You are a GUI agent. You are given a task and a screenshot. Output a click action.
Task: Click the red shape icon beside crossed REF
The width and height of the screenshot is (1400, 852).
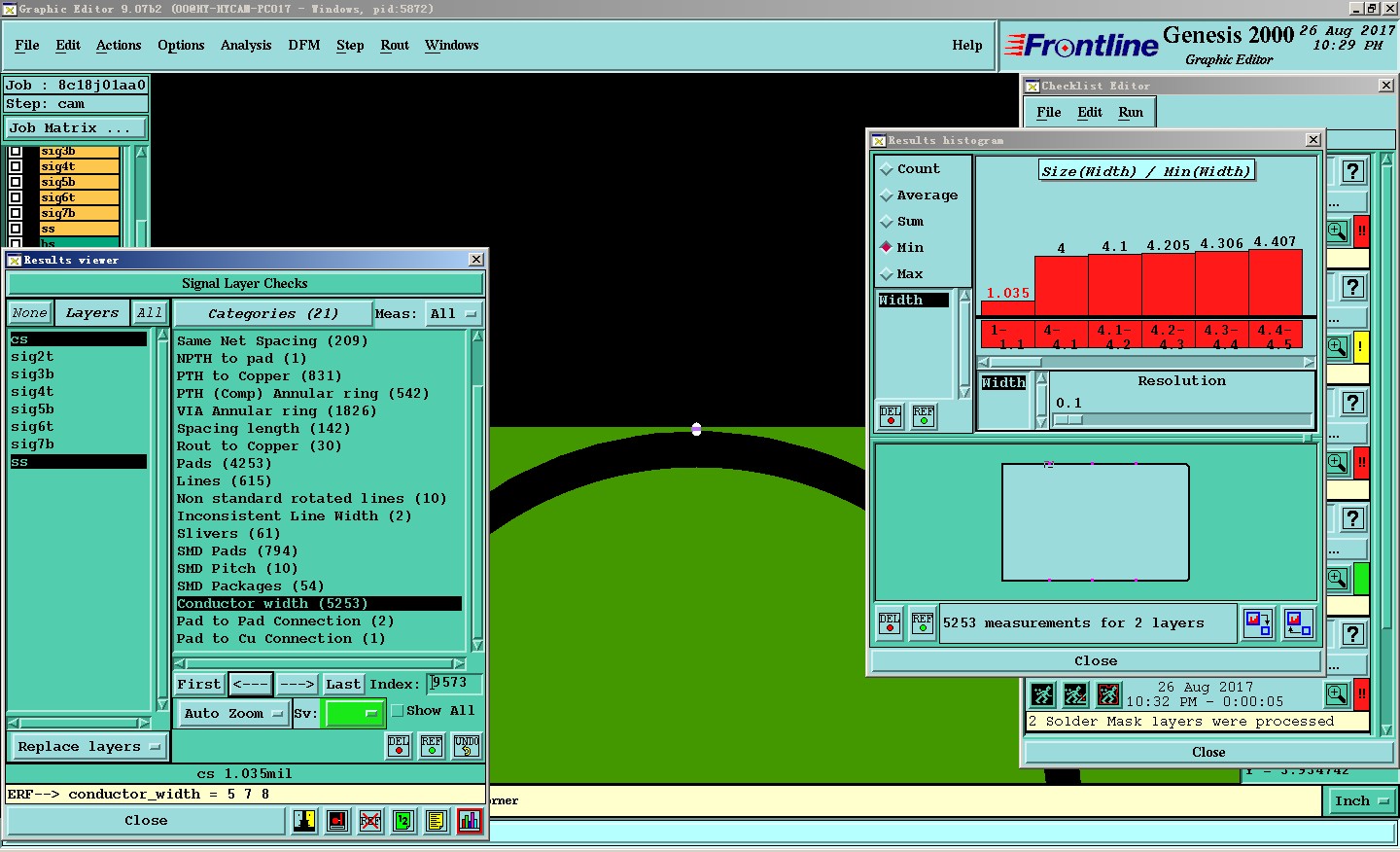click(x=337, y=821)
